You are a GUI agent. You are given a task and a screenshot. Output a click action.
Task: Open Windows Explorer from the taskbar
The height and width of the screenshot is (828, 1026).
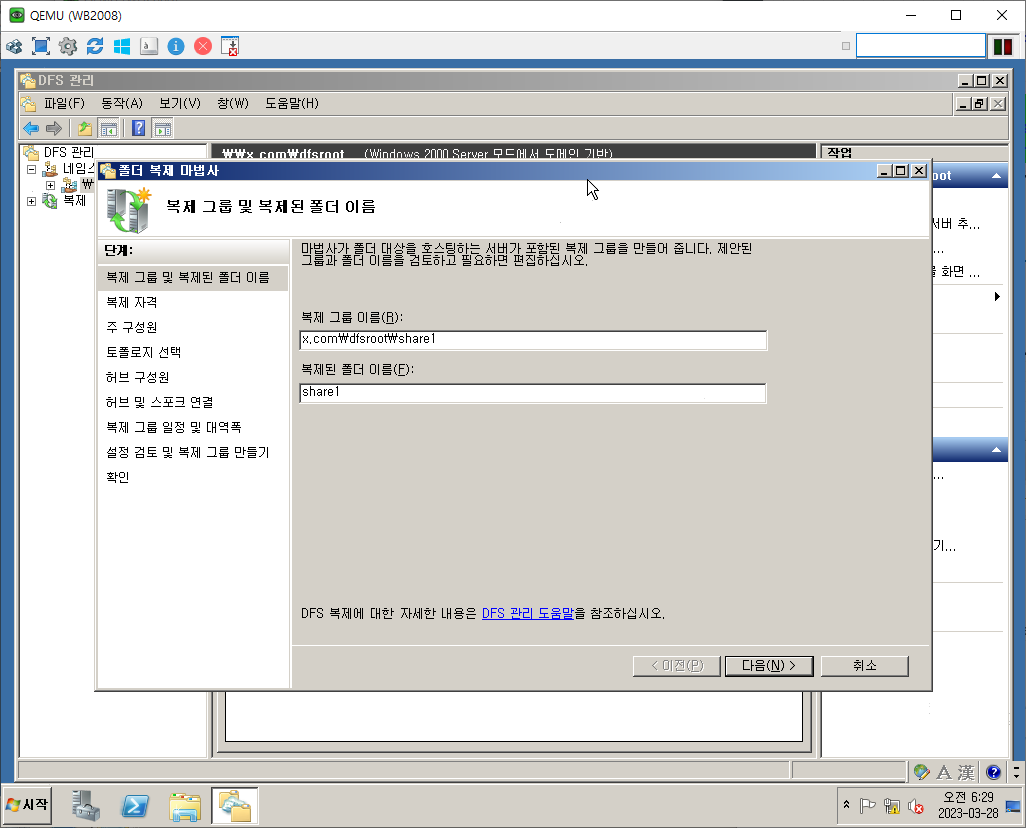click(185, 805)
